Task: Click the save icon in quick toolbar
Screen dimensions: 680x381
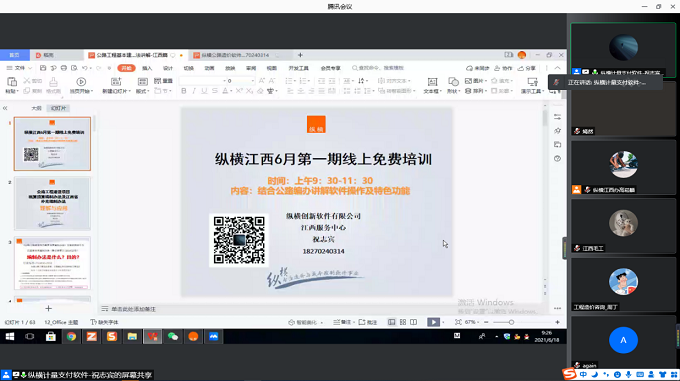Action: (43, 68)
